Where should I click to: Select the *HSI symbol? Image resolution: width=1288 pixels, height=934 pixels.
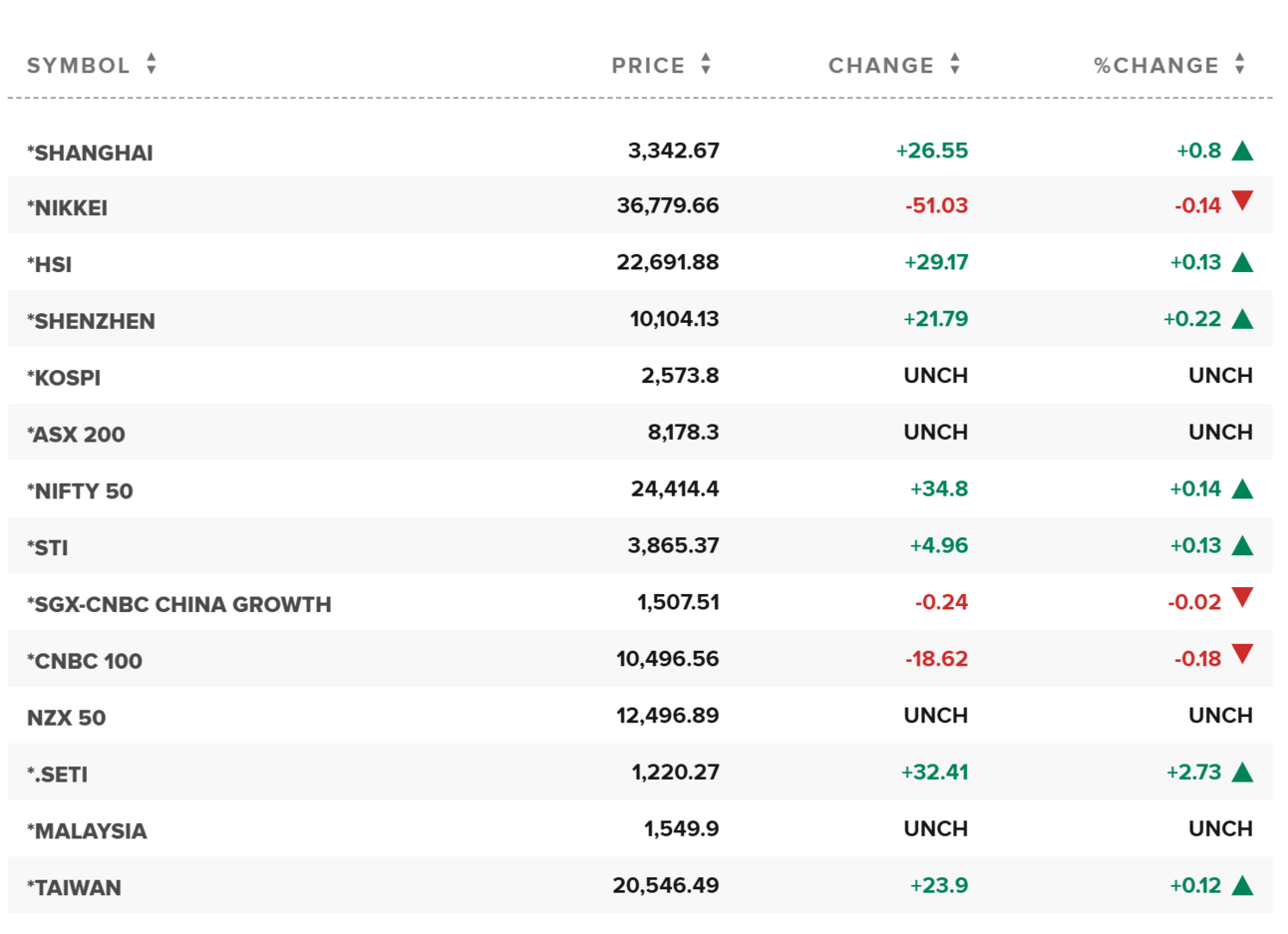tap(50, 265)
